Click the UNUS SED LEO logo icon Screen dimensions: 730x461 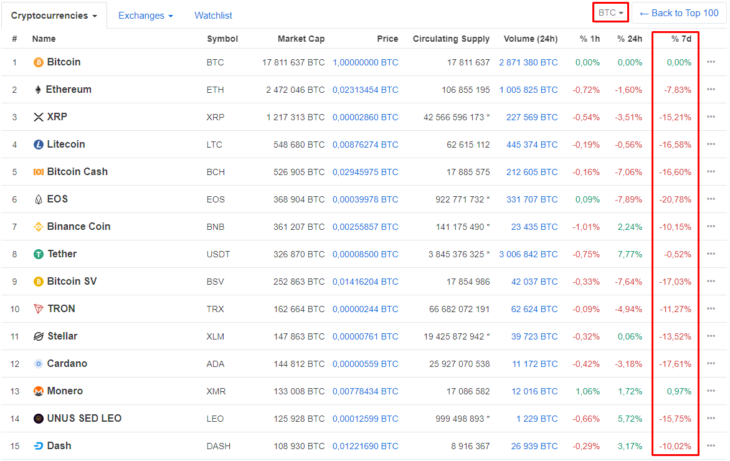point(38,419)
